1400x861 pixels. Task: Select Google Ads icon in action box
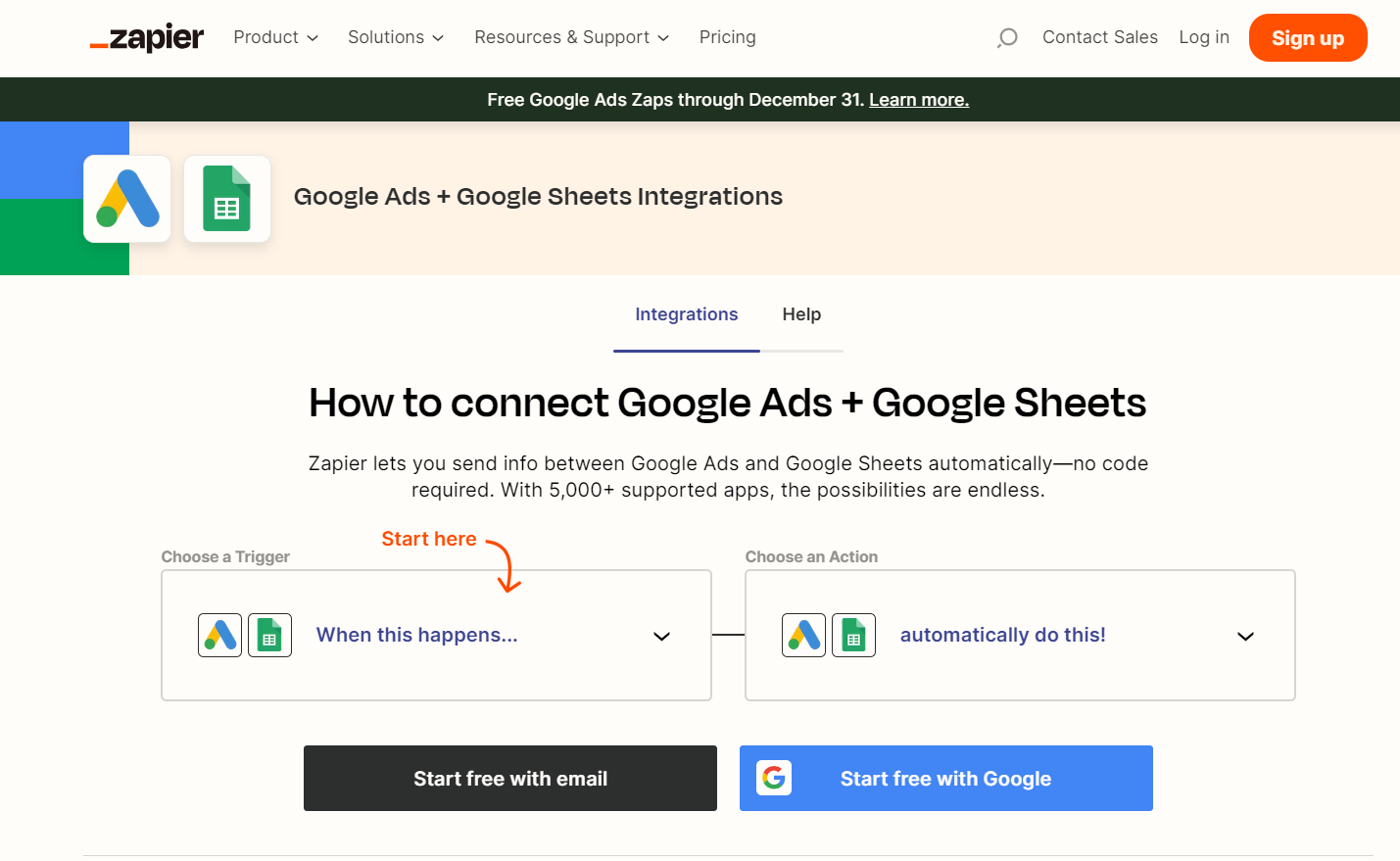804,635
